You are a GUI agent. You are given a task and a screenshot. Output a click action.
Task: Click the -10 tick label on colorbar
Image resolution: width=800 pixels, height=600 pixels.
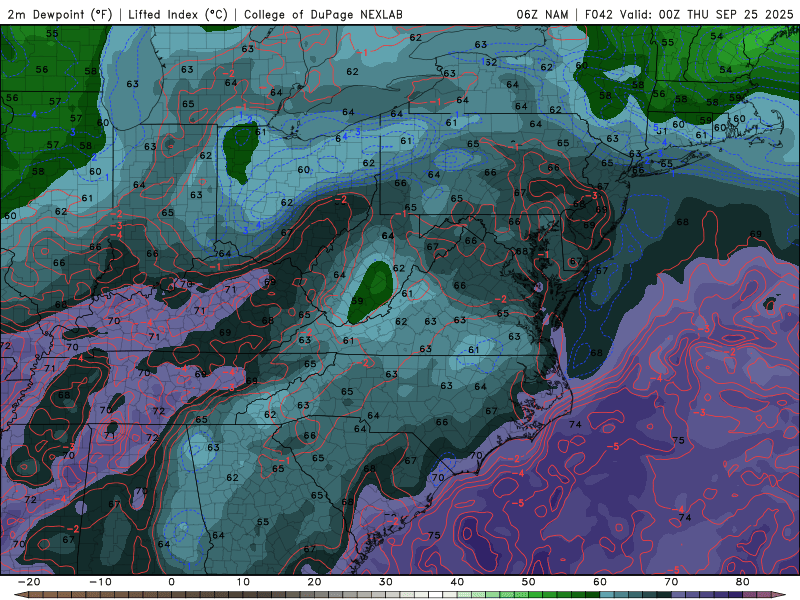click(100, 582)
